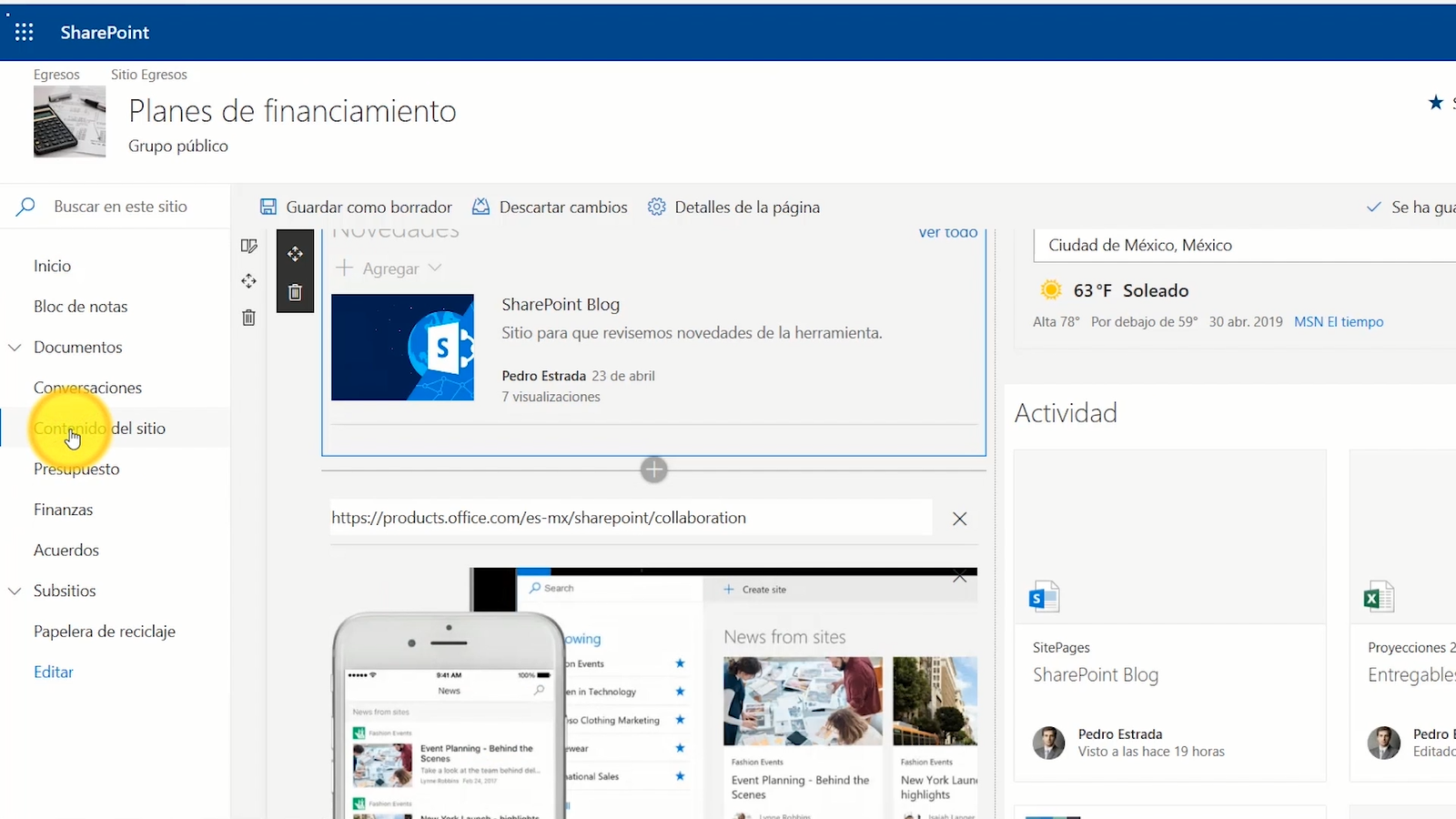
Task: Click SitePages label on activity card
Action: pos(1061,648)
